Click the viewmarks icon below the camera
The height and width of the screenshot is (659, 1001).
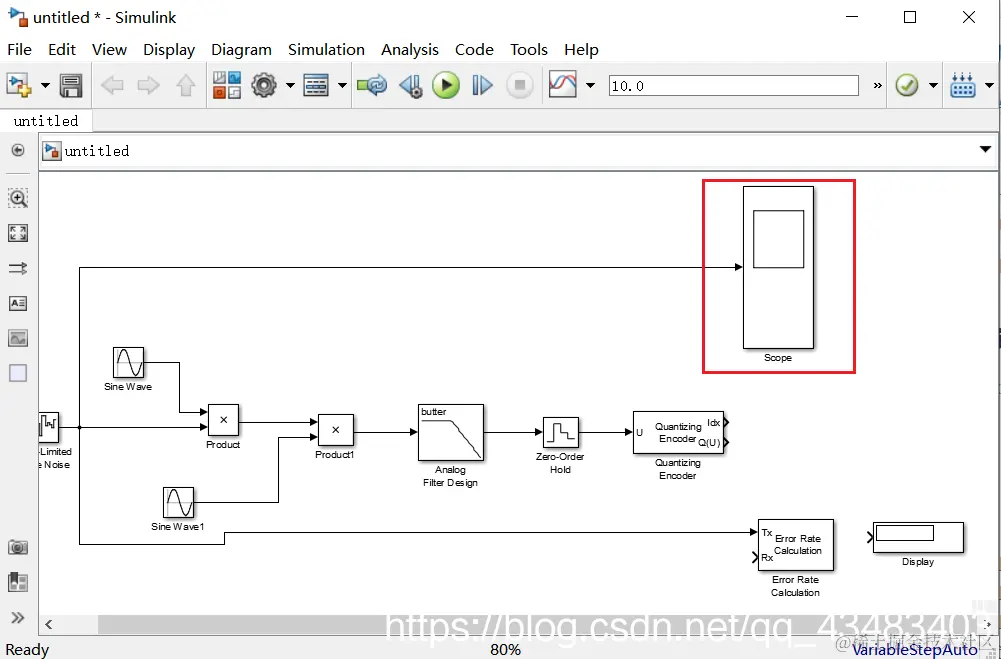click(18, 582)
